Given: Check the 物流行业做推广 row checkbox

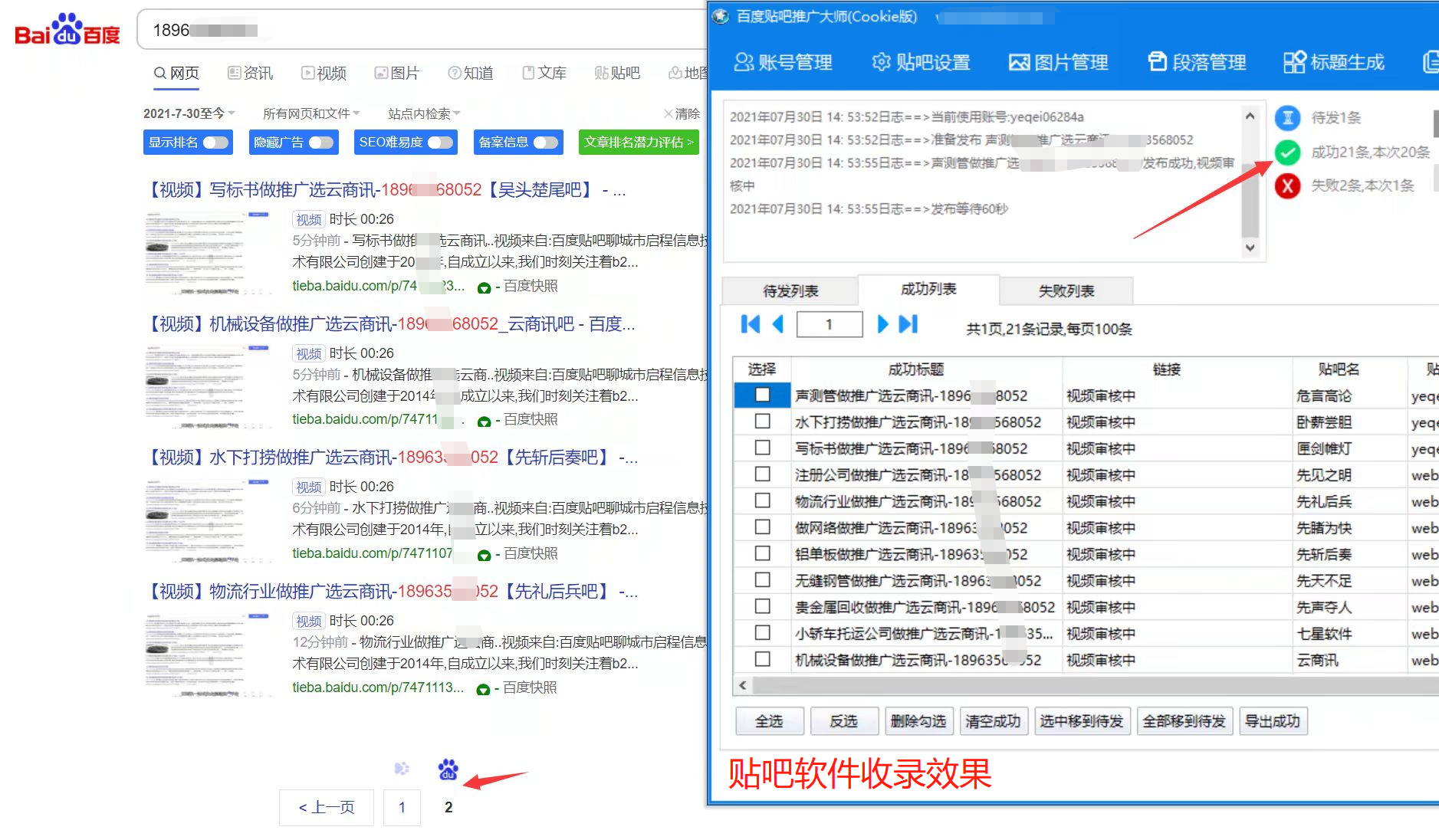Looking at the screenshot, I should [x=762, y=500].
